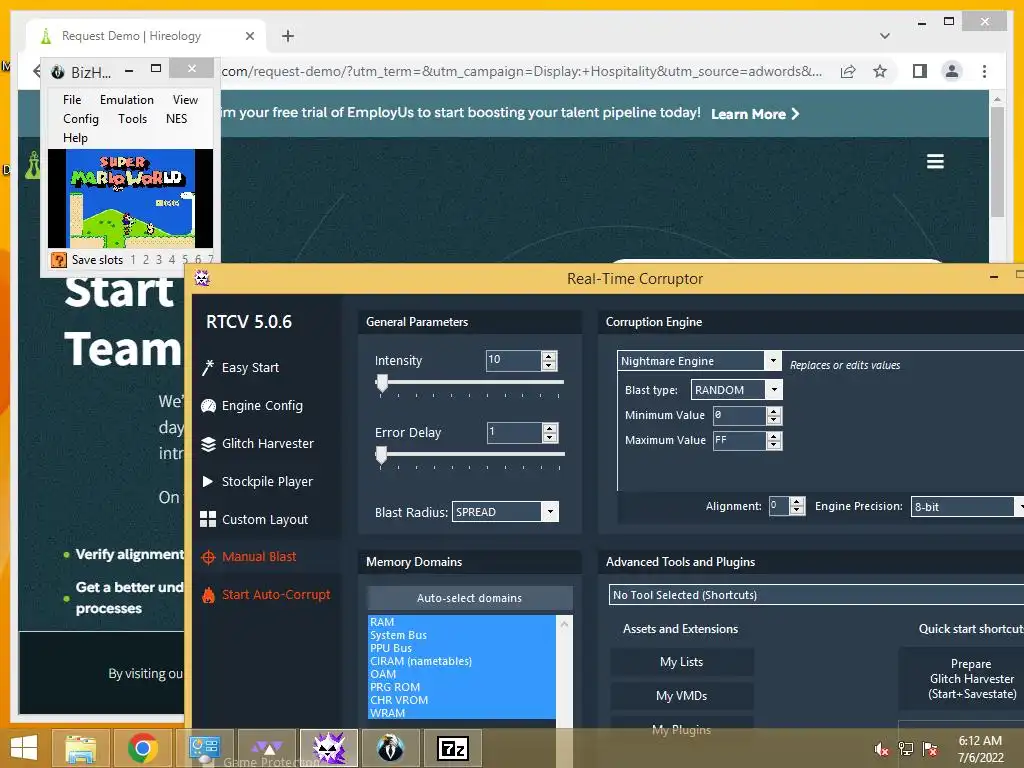
Task: Click the RTC window title bar logo icon
Action: [x=202, y=279]
